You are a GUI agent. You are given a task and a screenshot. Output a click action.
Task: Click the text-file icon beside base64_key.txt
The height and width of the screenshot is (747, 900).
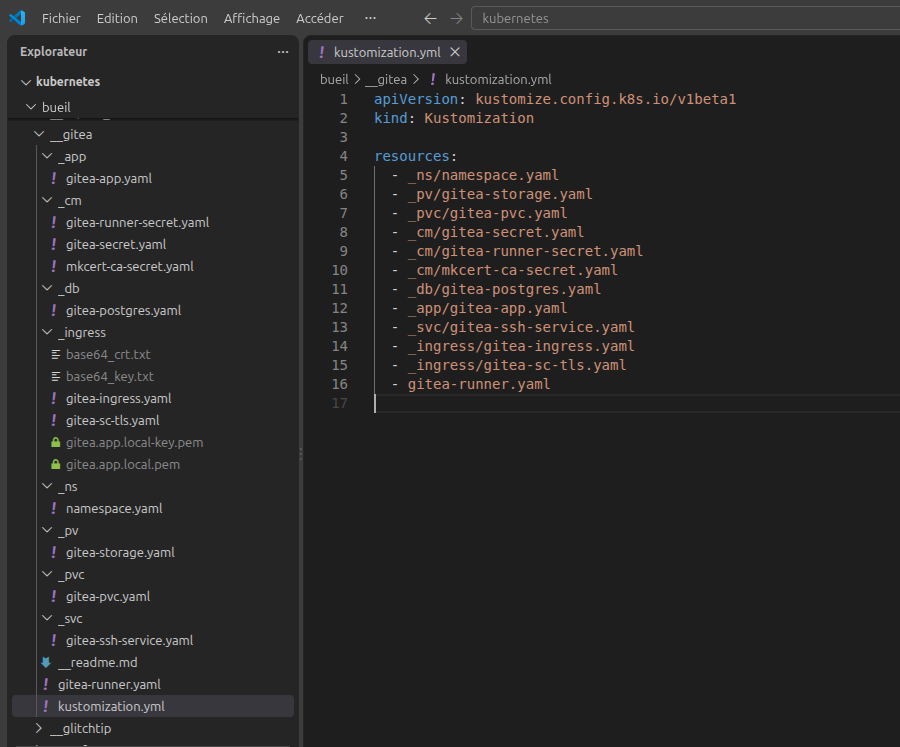pyautogui.click(x=56, y=377)
